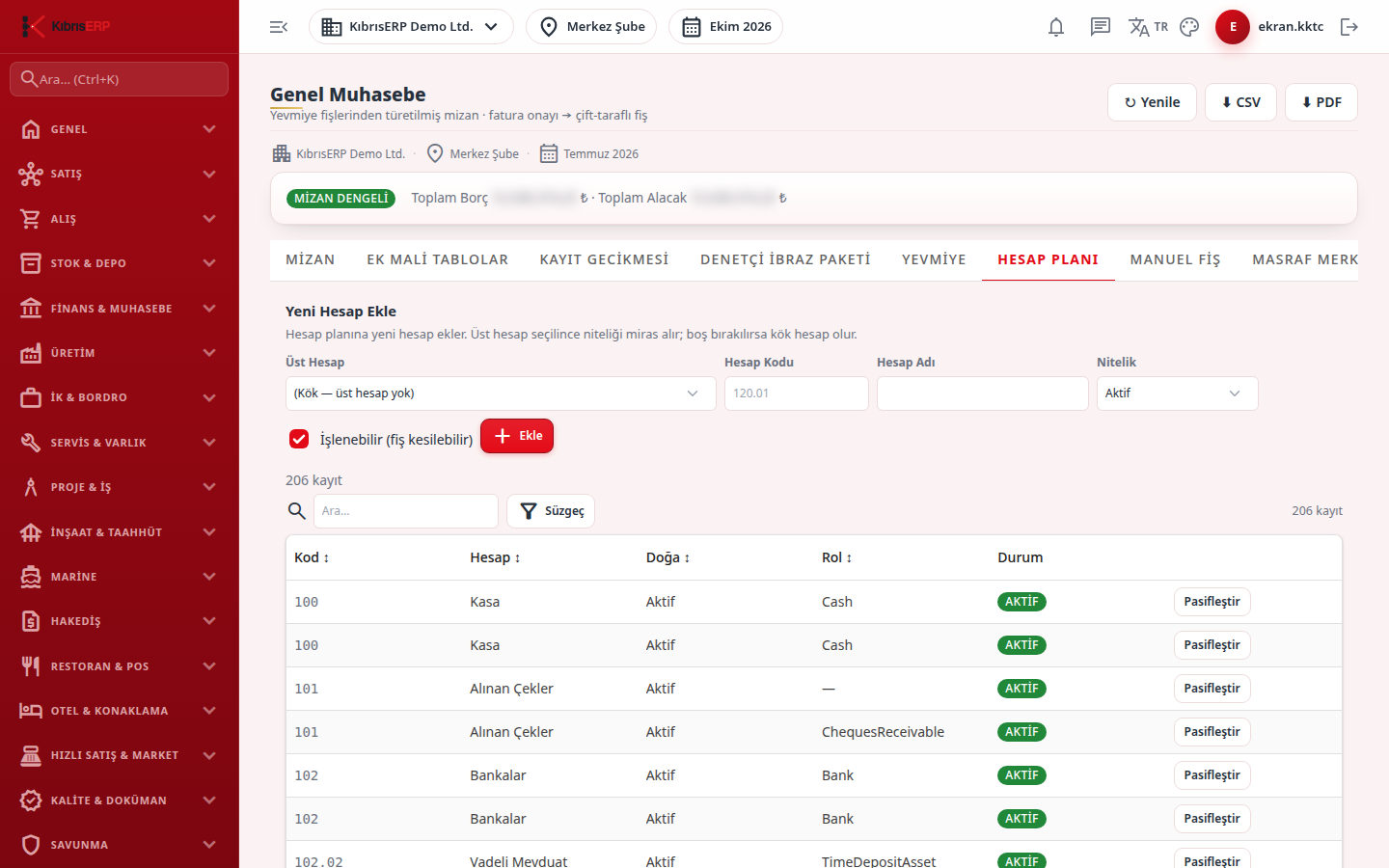The height and width of the screenshot is (868, 1389).
Task: Open the messages chat icon
Action: coord(1101,27)
